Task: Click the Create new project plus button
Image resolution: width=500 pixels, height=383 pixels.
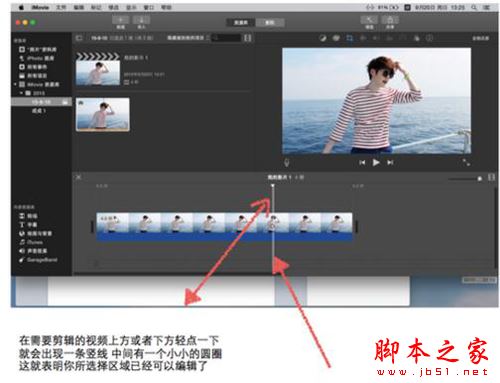Action: (x=121, y=20)
